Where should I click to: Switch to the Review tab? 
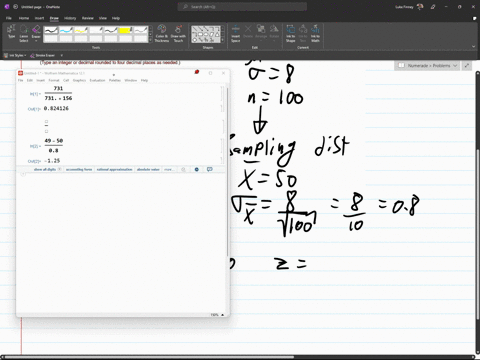pos(88,18)
